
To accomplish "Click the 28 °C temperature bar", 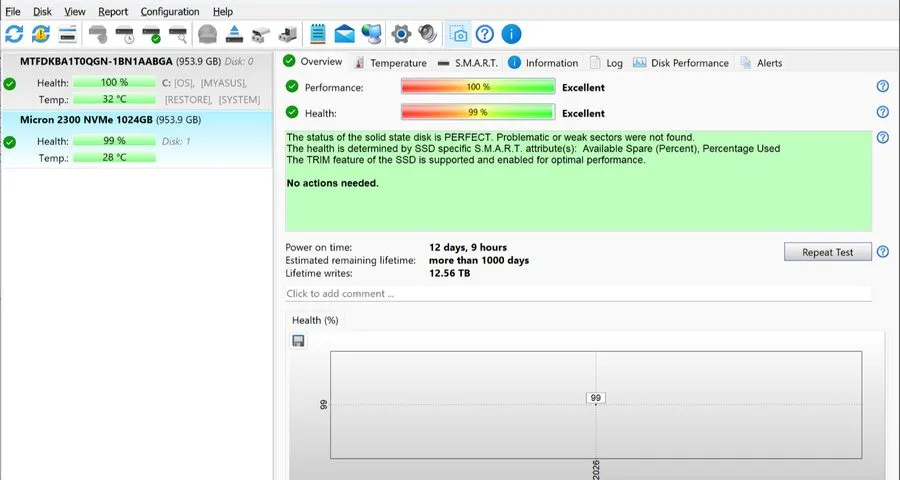I will pos(114,157).
